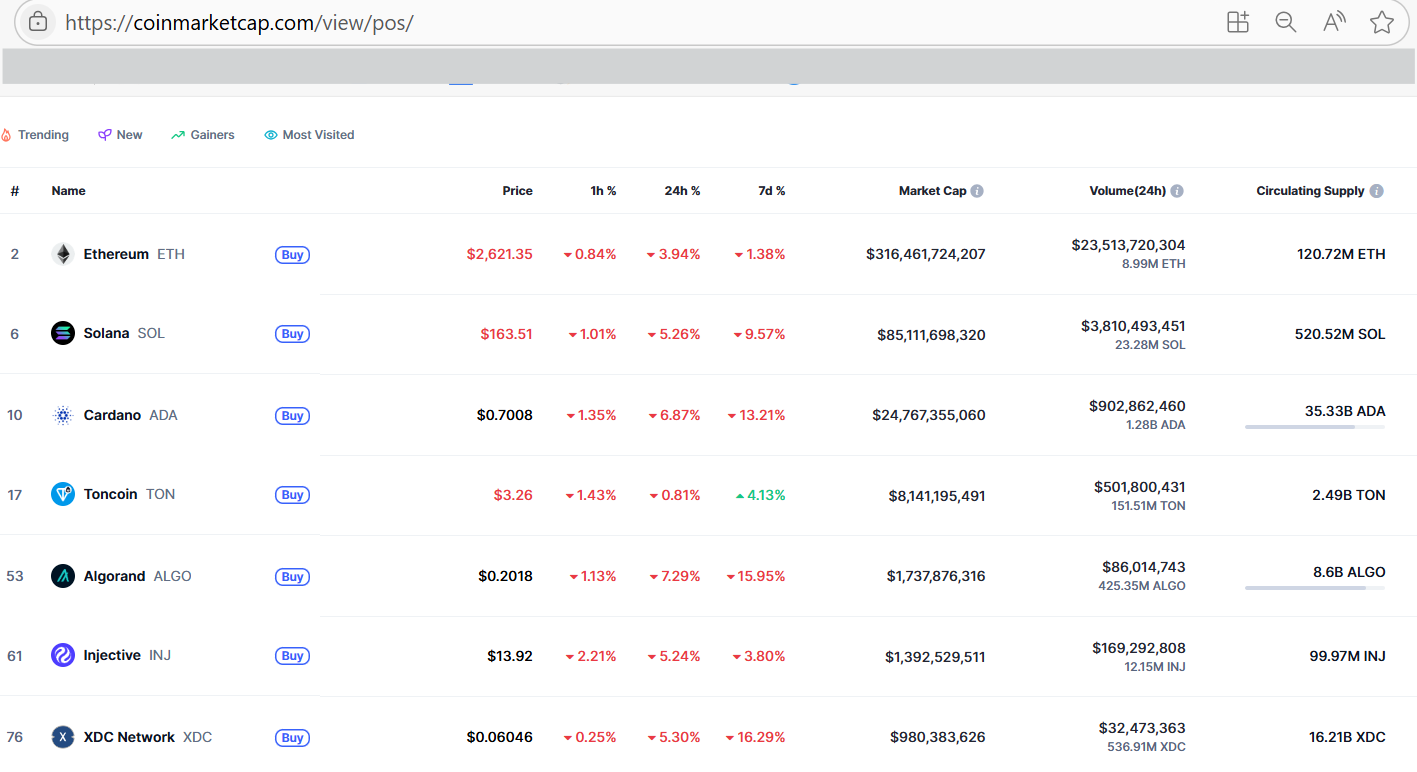Open the browser split screen icon
The height and width of the screenshot is (772, 1417).
click(x=1238, y=22)
